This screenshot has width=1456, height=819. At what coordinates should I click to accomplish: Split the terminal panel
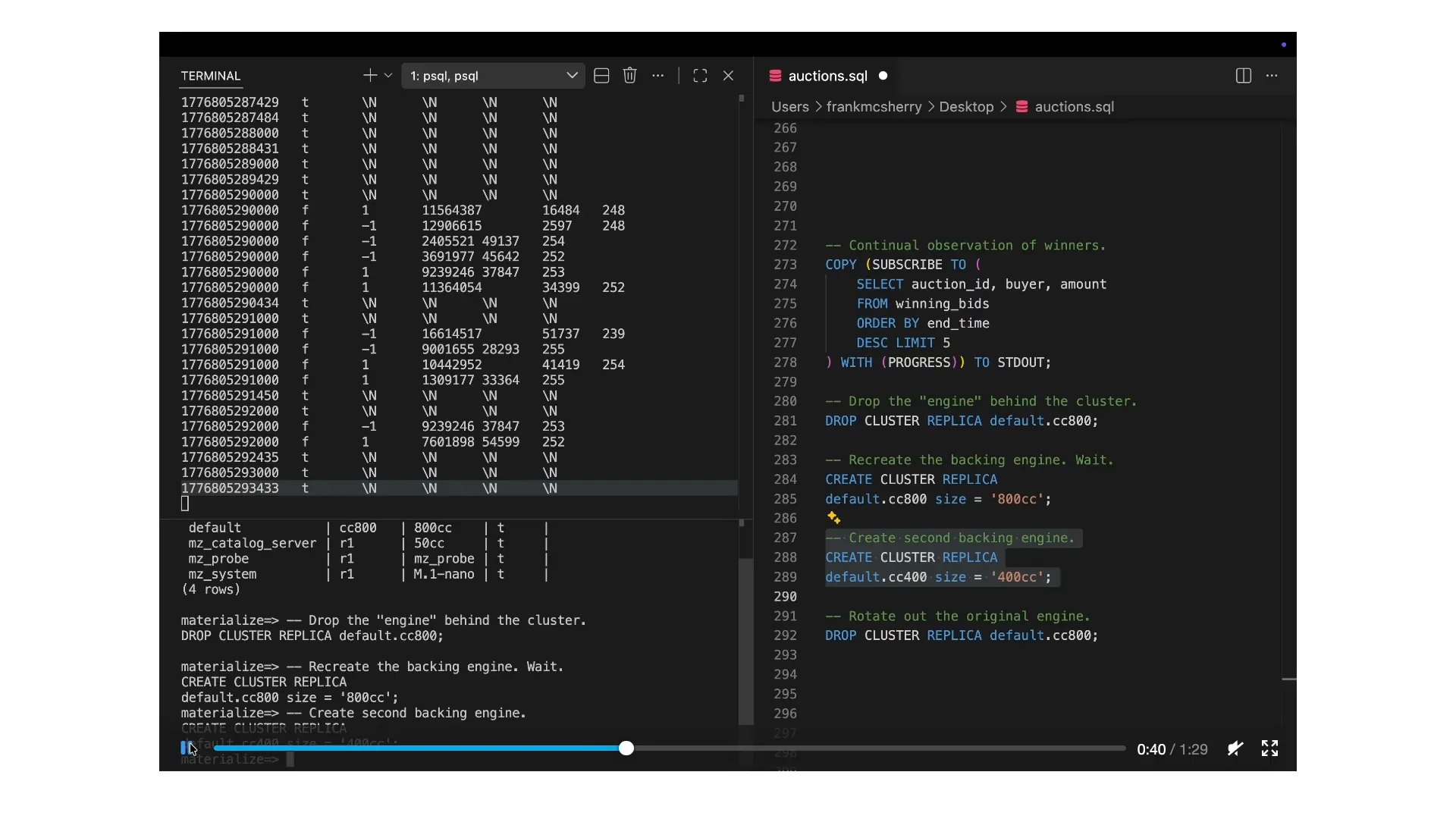click(601, 76)
